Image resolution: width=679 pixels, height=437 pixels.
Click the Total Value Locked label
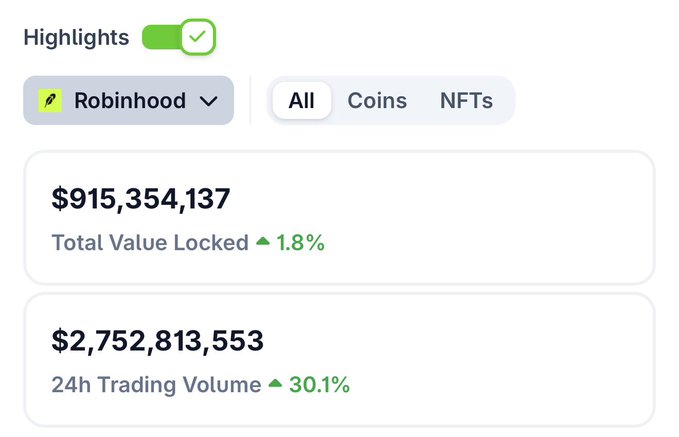150,243
